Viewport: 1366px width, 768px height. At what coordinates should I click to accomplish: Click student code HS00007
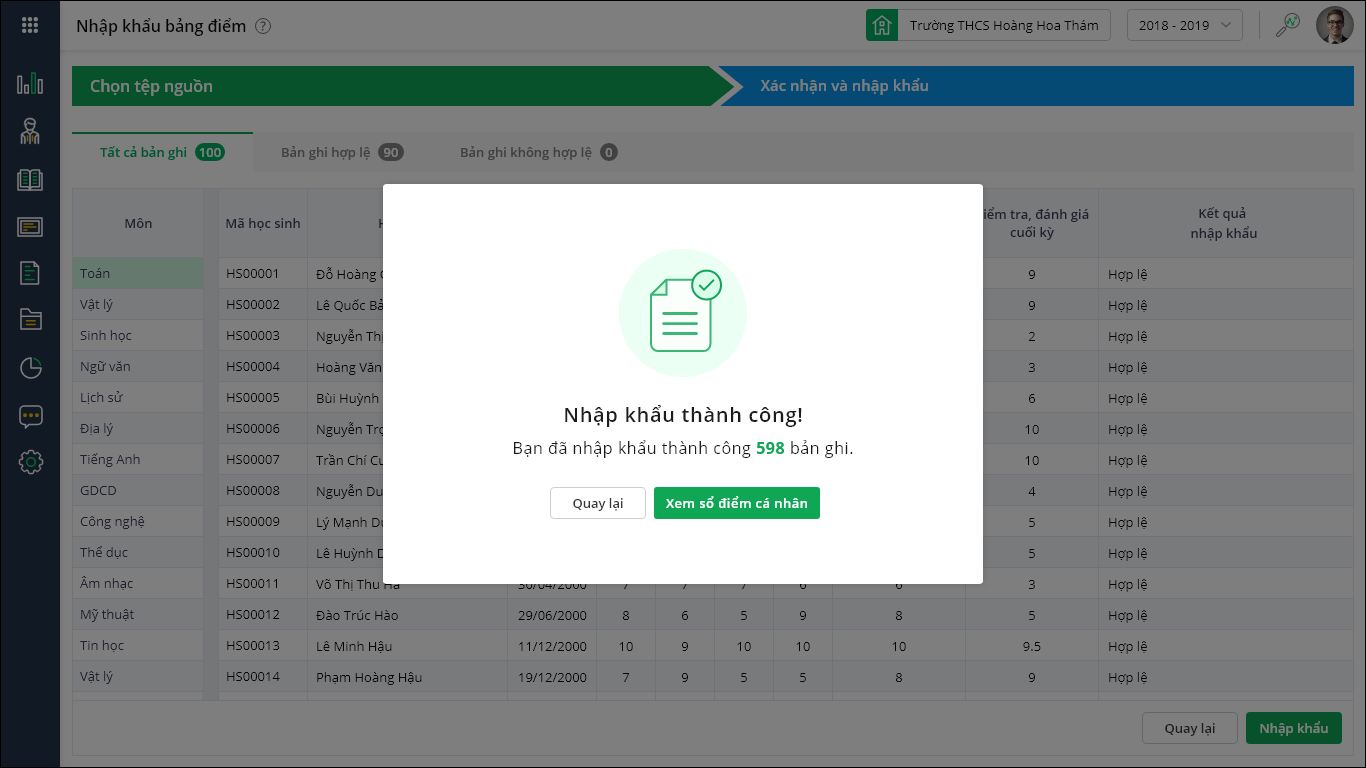pyautogui.click(x=253, y=460)
